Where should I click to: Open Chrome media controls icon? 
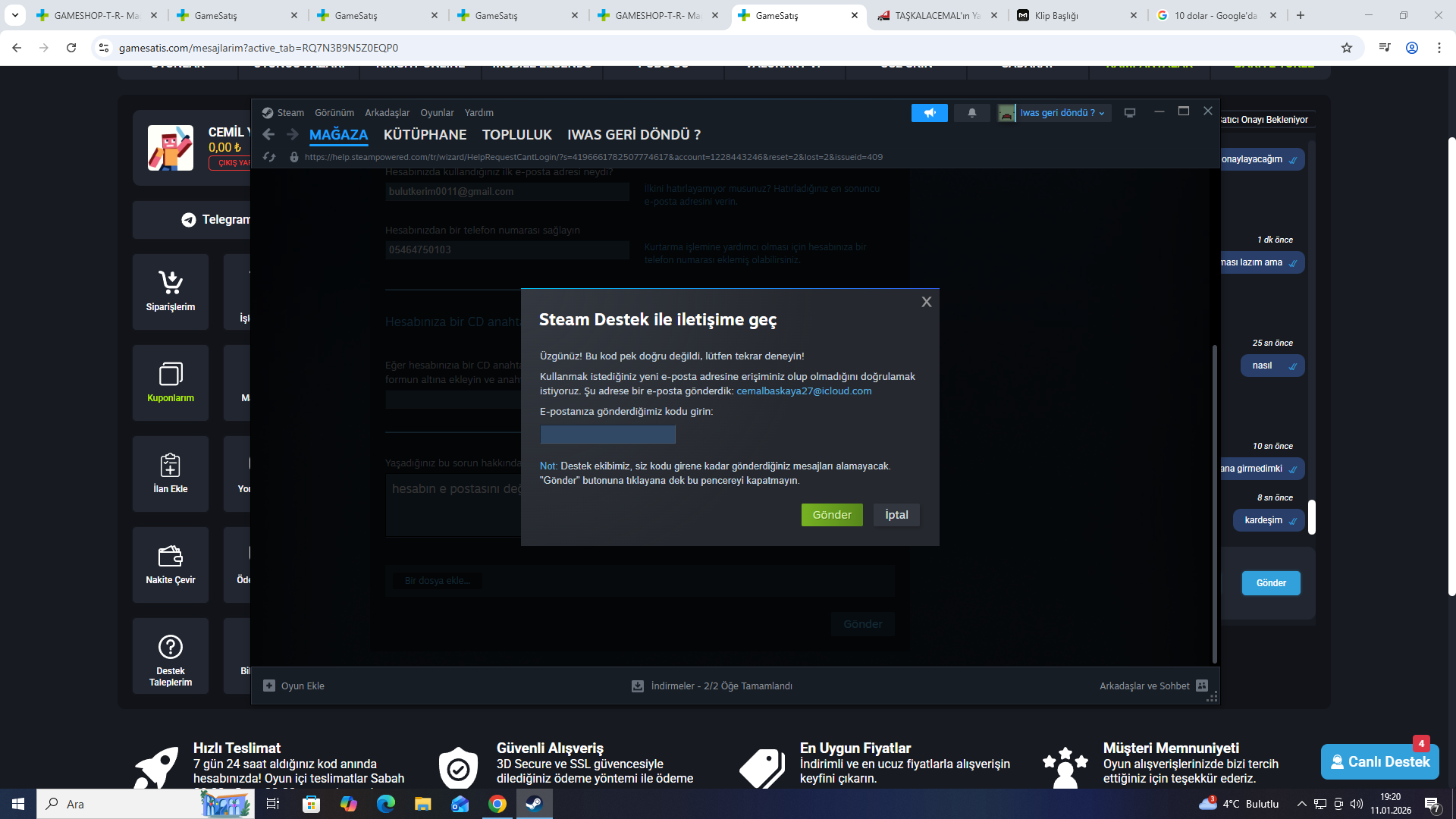[1385, 48]
